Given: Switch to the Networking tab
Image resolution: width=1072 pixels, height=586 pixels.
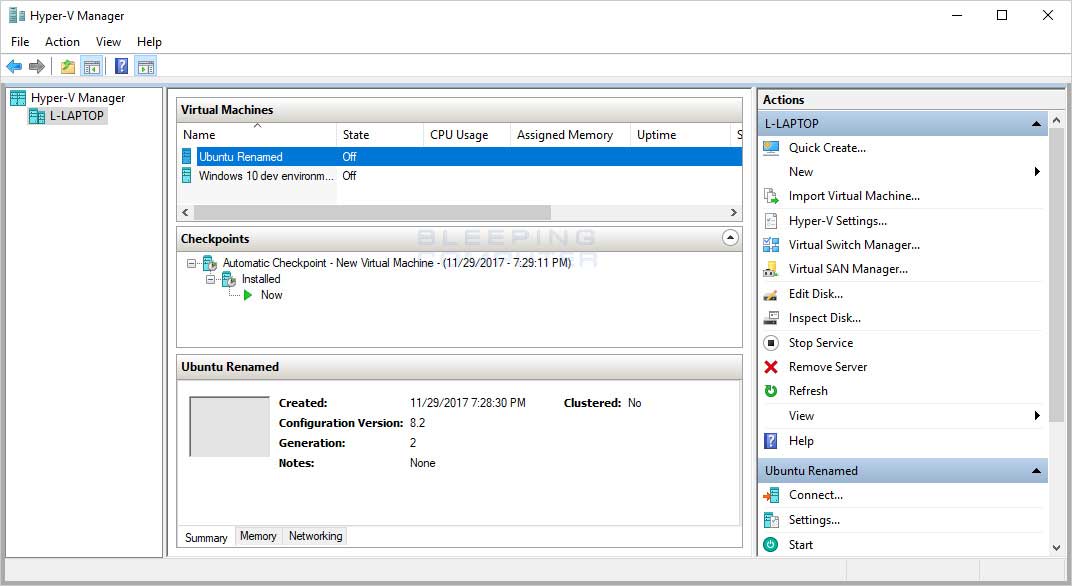Looking at the screenshot, I should 315,536.
